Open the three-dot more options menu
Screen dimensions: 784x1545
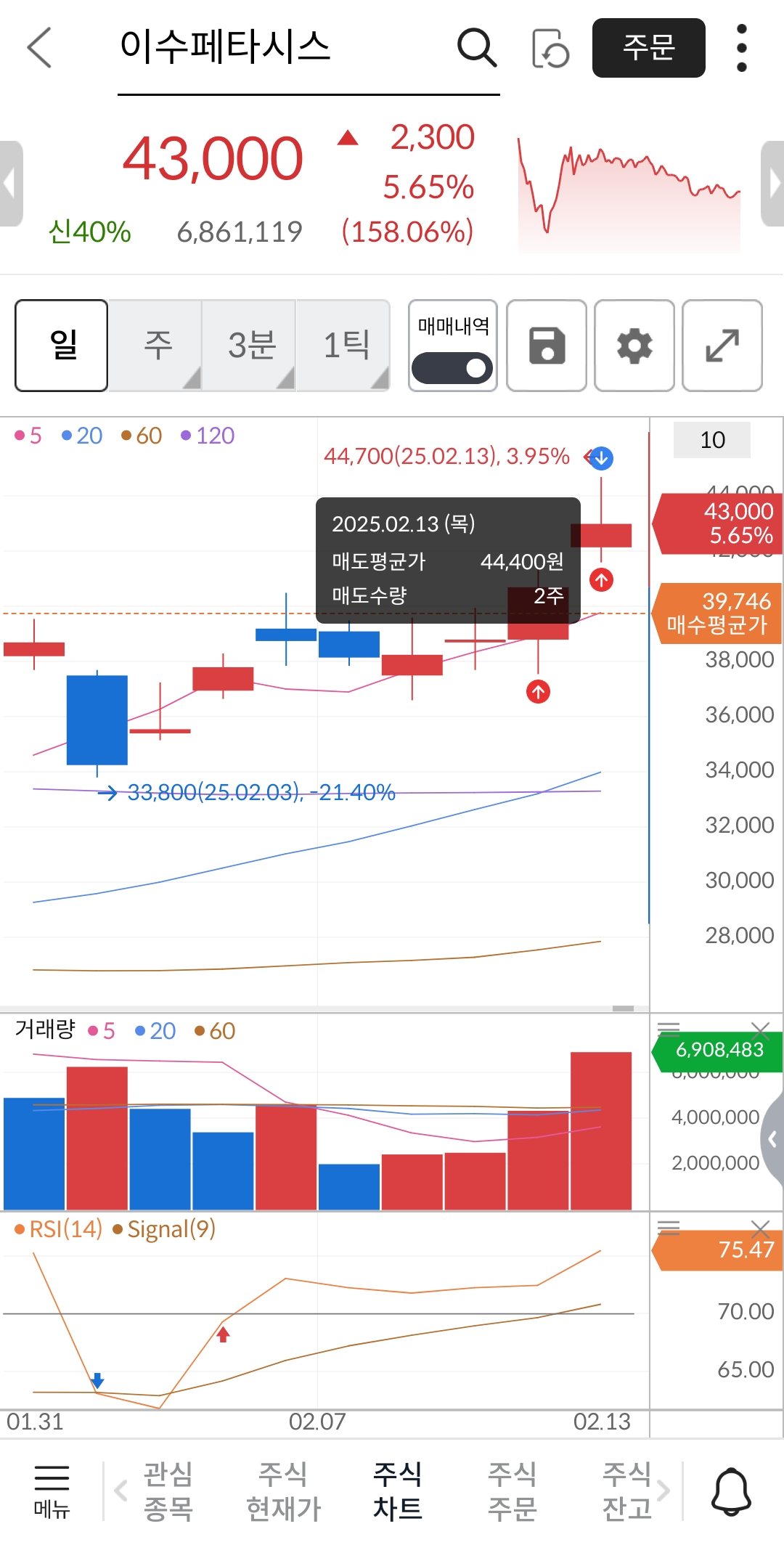[x=741, y=48]
